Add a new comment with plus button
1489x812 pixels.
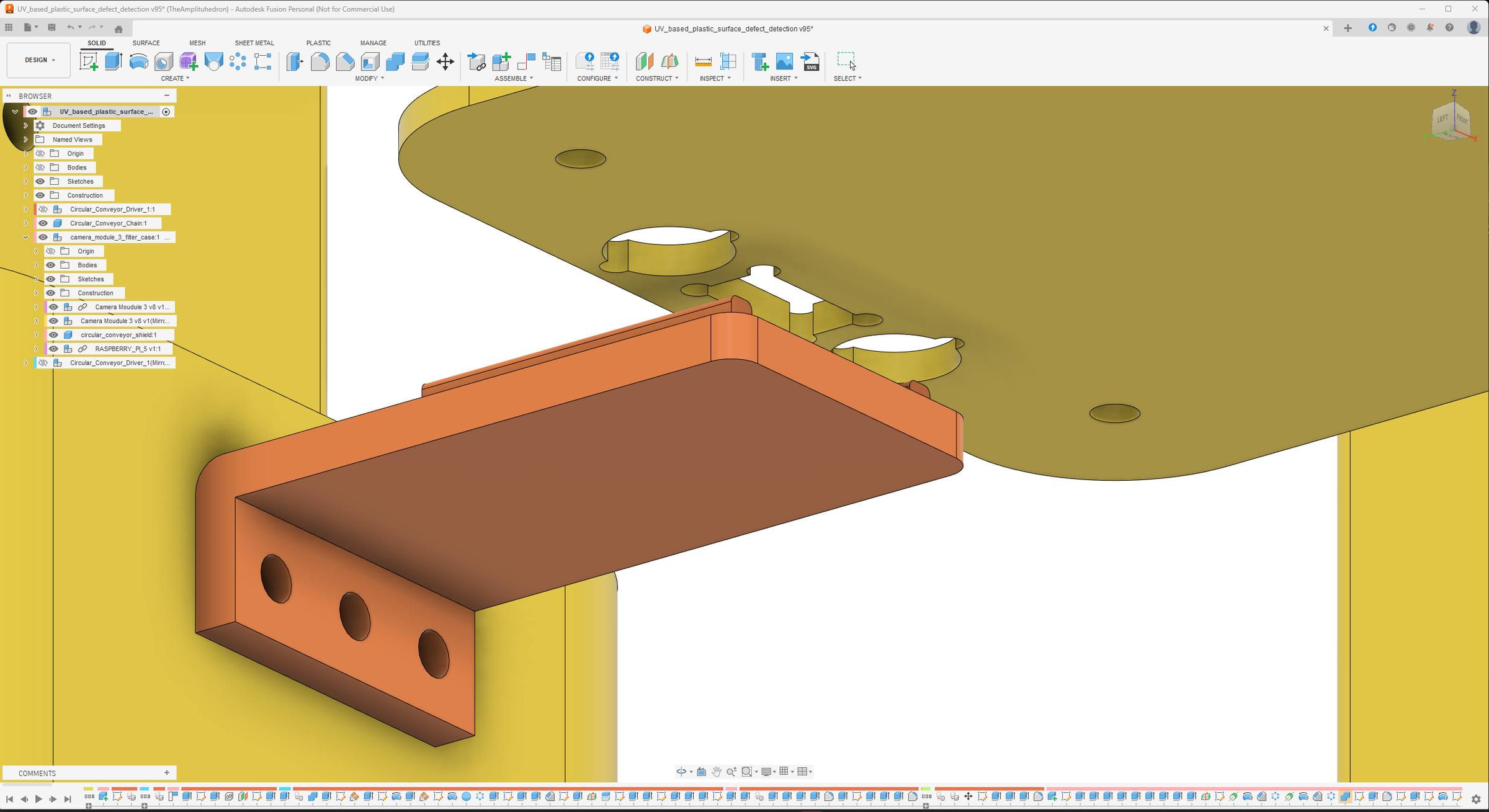click(x=166, y=773)
